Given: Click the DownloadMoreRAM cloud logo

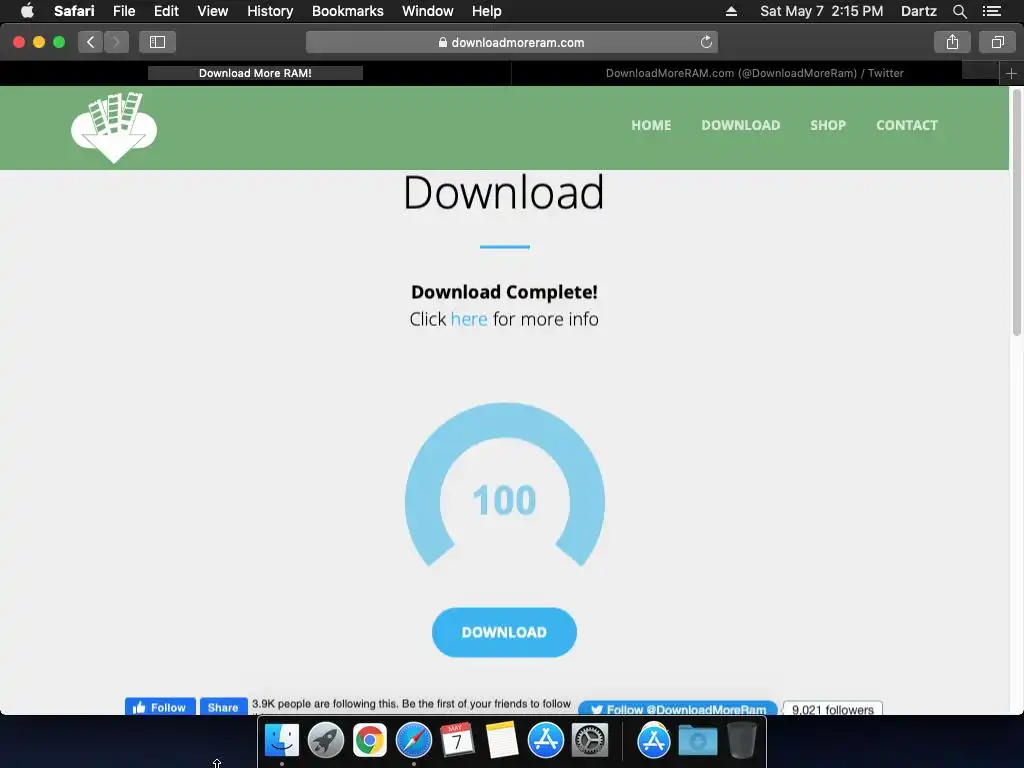Looking at the screenshot, I should pyautogui.click(x=114, y=127).
